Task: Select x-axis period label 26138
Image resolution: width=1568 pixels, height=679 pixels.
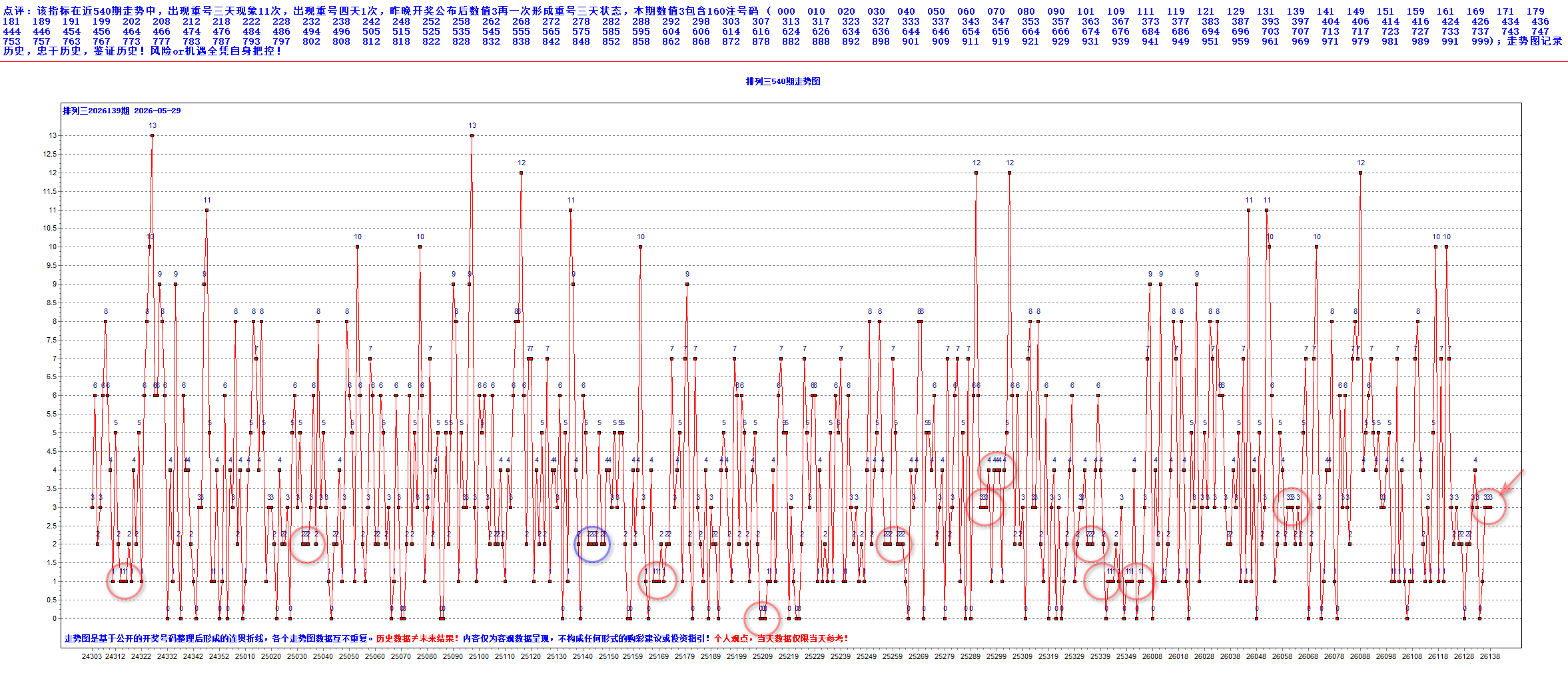Action: pyautogui.click(x=1490, y=656)
